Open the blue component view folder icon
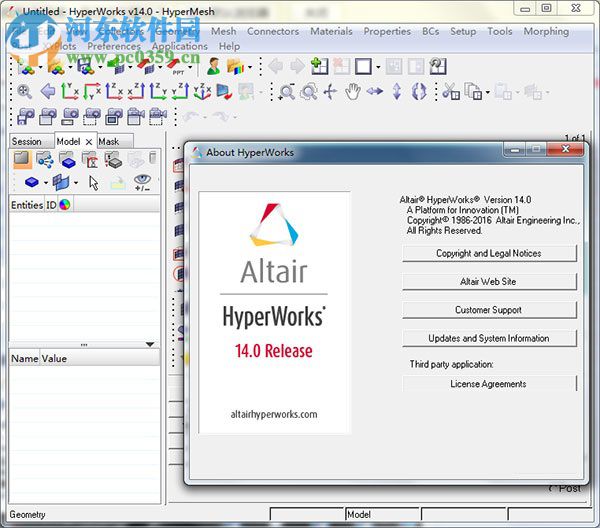Image resolution: width=600 pixels, height=528 pixels. pos(68,160)
